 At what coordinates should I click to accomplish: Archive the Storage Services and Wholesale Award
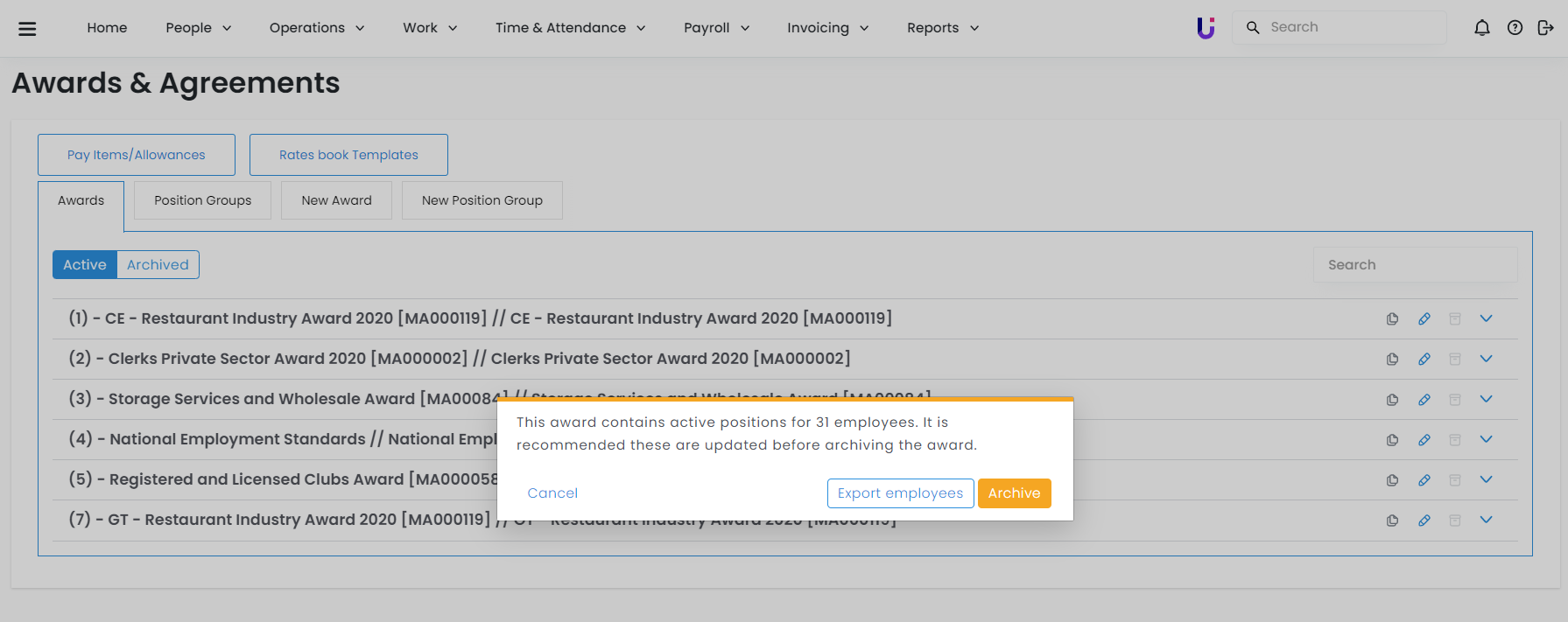click(1455, 400)
